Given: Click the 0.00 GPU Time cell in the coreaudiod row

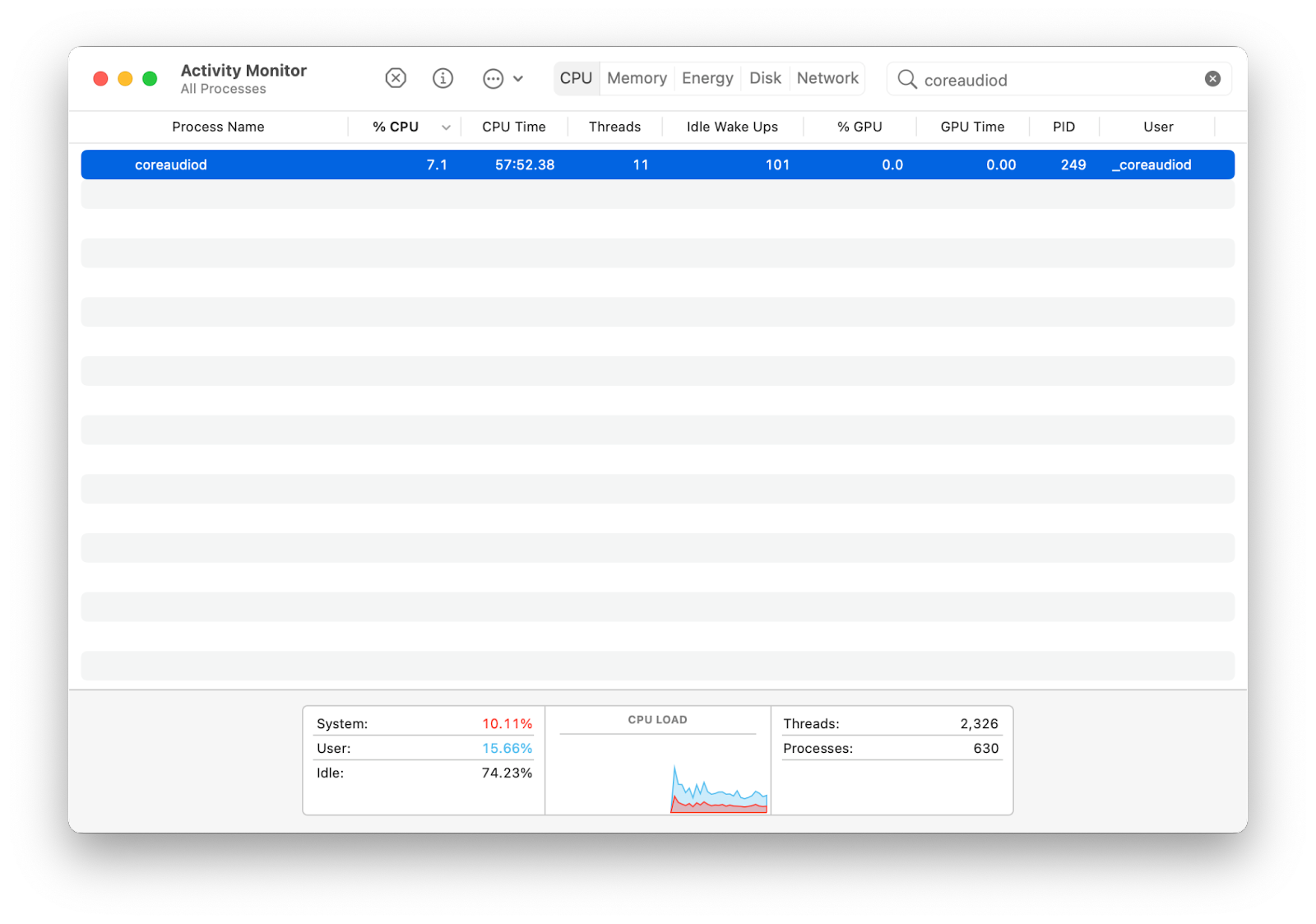Looking at the screenshot, I should (1001, 165).
